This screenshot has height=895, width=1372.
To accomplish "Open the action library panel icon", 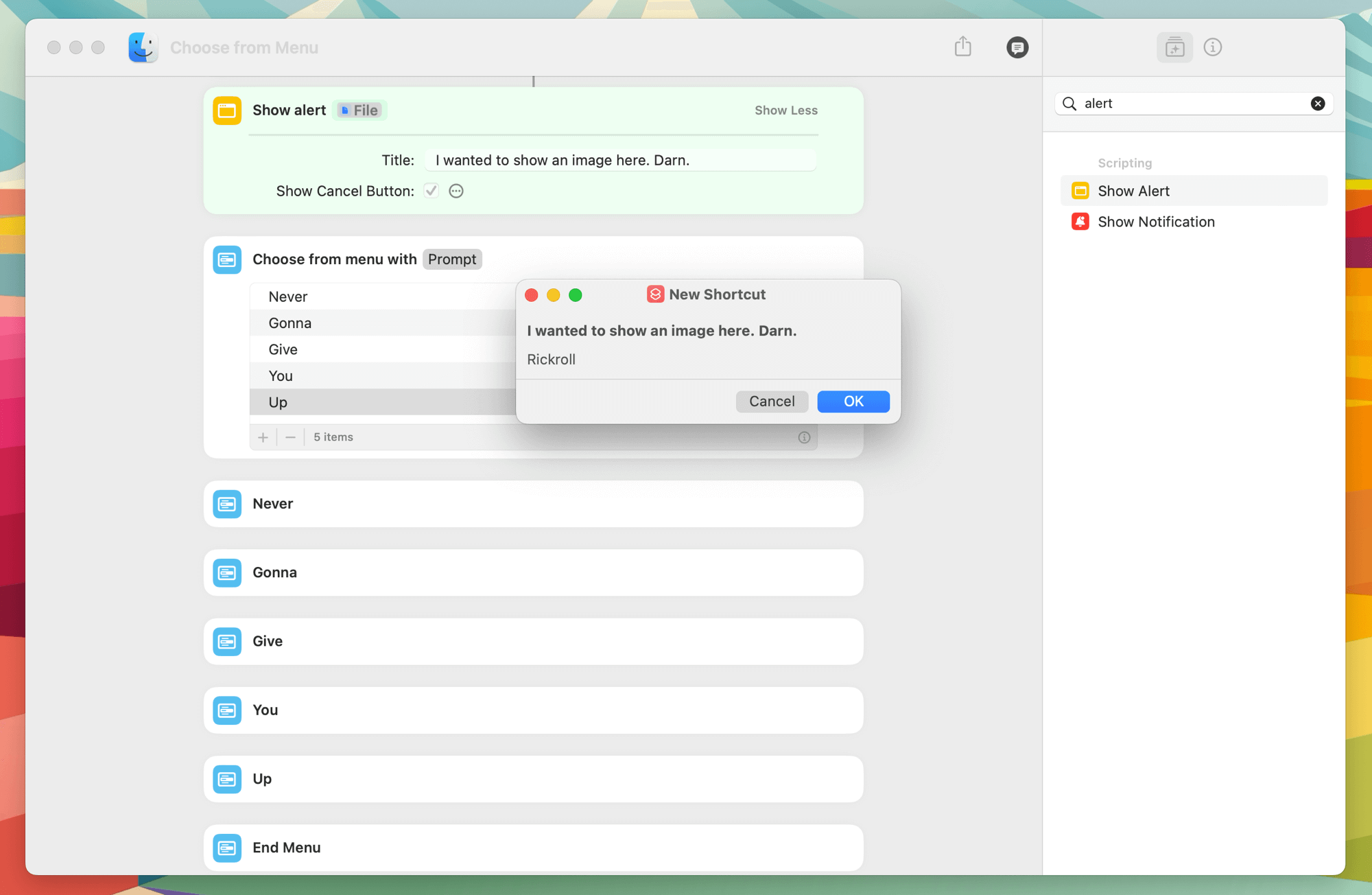I will coord(1174,47).
